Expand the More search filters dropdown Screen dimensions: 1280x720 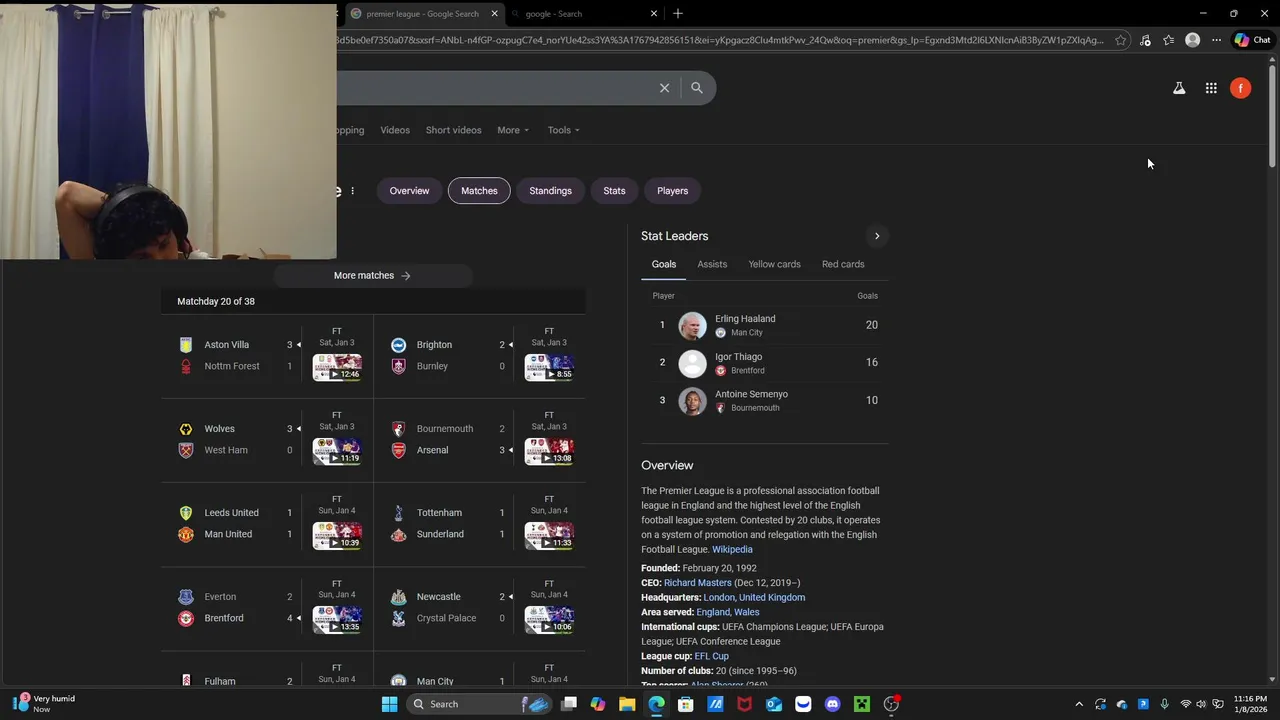coord(513,130)
